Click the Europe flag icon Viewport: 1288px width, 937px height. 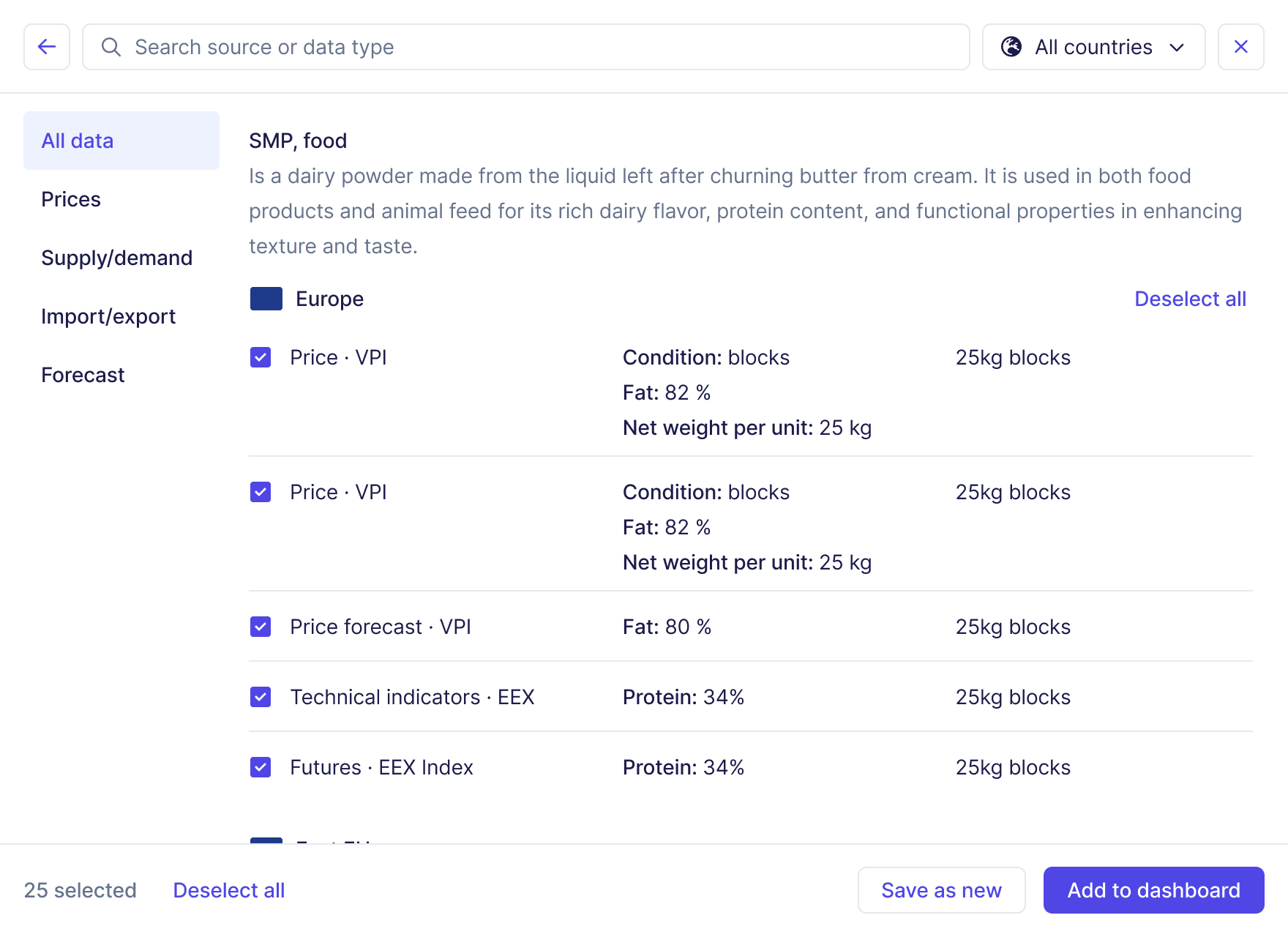coord(266,299)
